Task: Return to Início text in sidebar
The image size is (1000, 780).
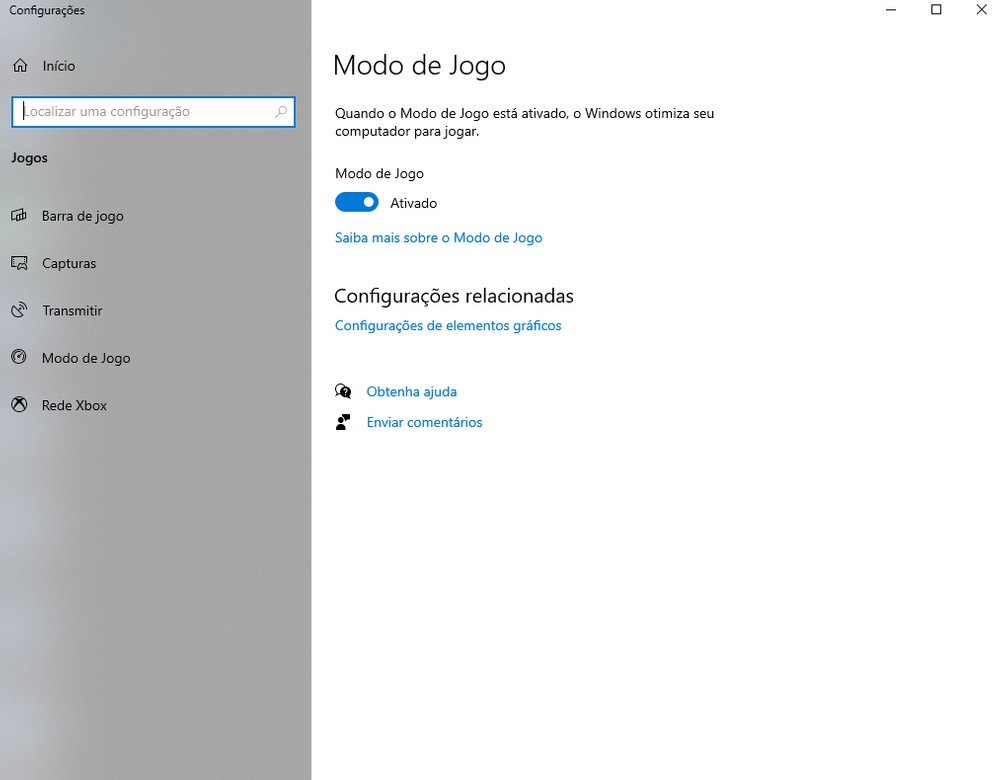Action: [59, 66]
